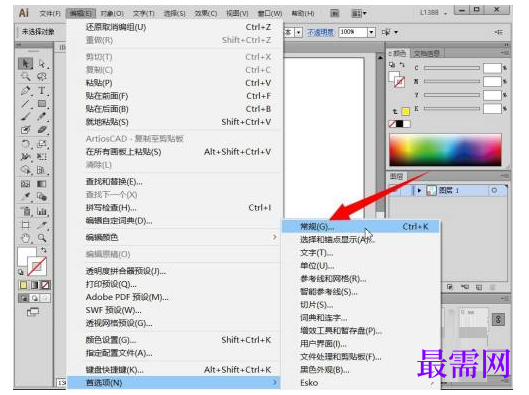This screenshot has width=529, height=395.
Task: Open the opacity 100% dropdown arrow
Action: tap(371, 32)
